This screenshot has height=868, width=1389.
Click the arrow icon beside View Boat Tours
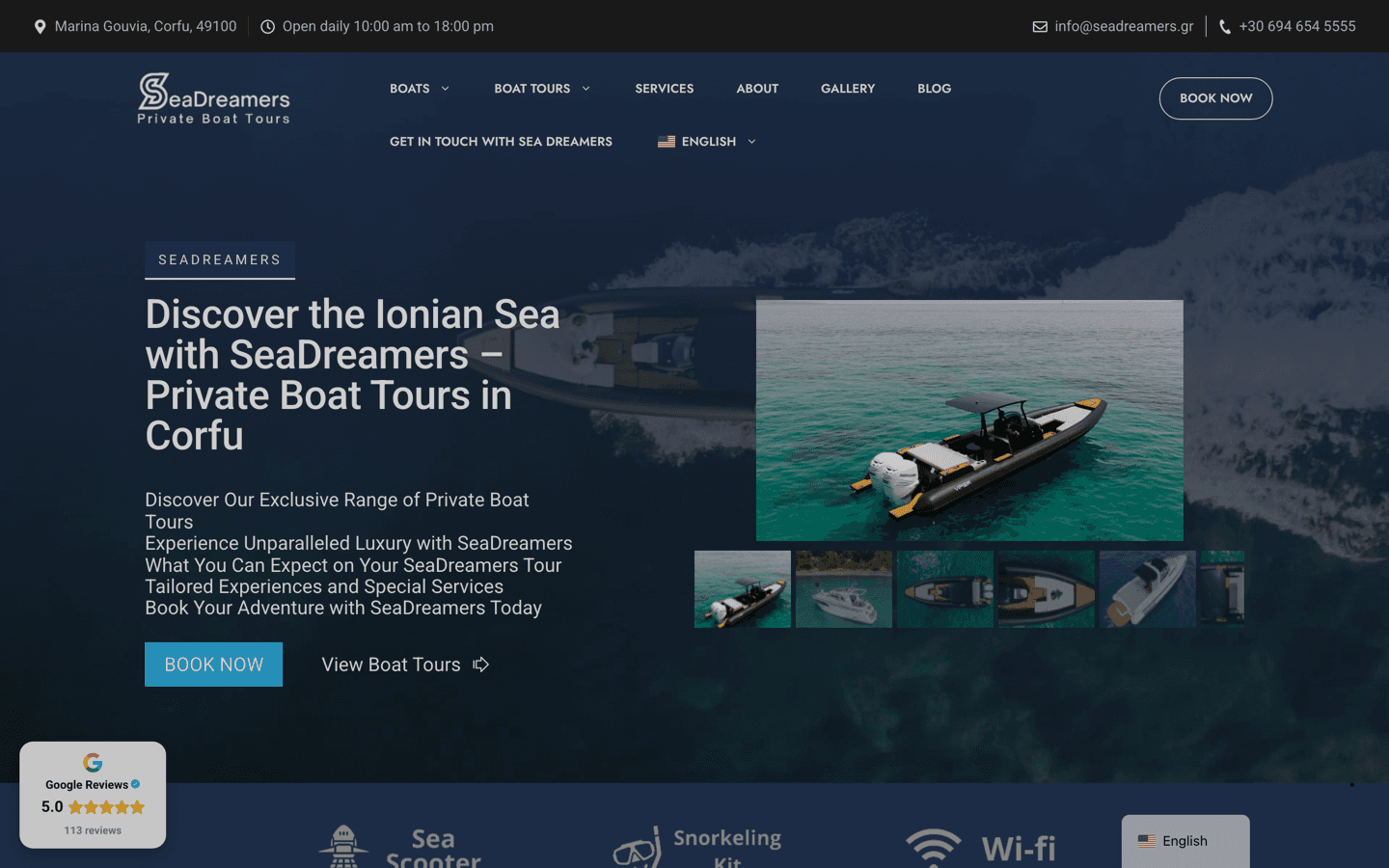(x=480, y=665)
